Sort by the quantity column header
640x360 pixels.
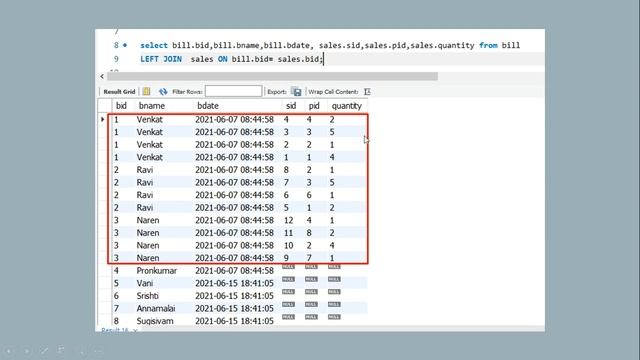[x=347, y=106]
